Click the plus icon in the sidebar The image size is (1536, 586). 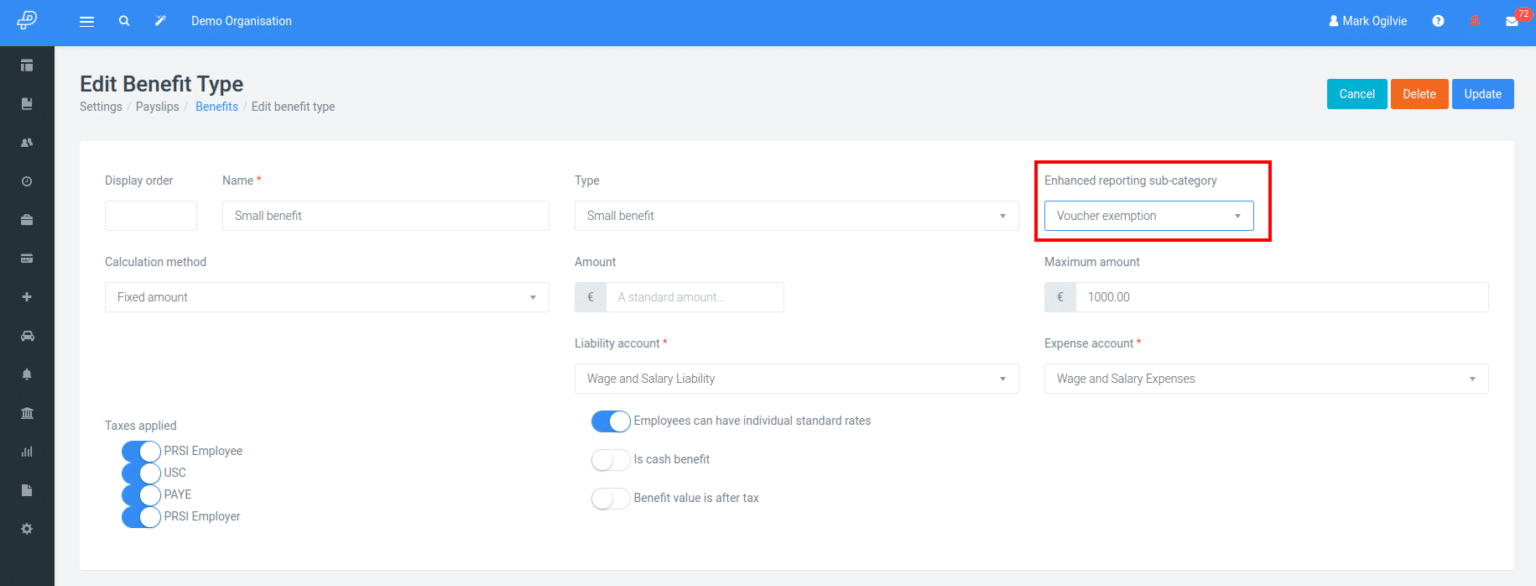27,296
